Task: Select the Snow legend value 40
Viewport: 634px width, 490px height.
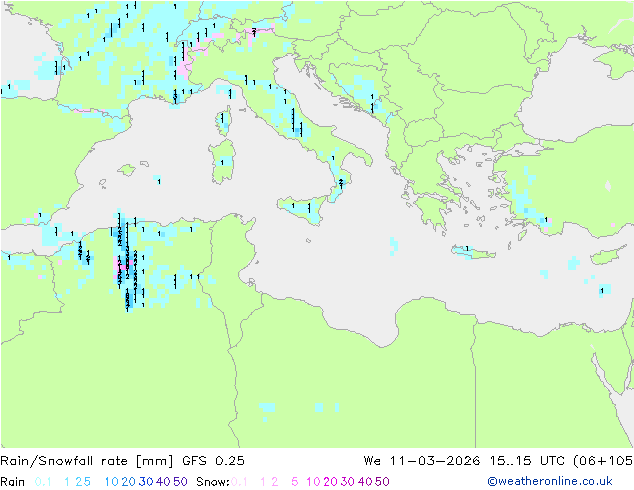Action: [x=365, y=482]
